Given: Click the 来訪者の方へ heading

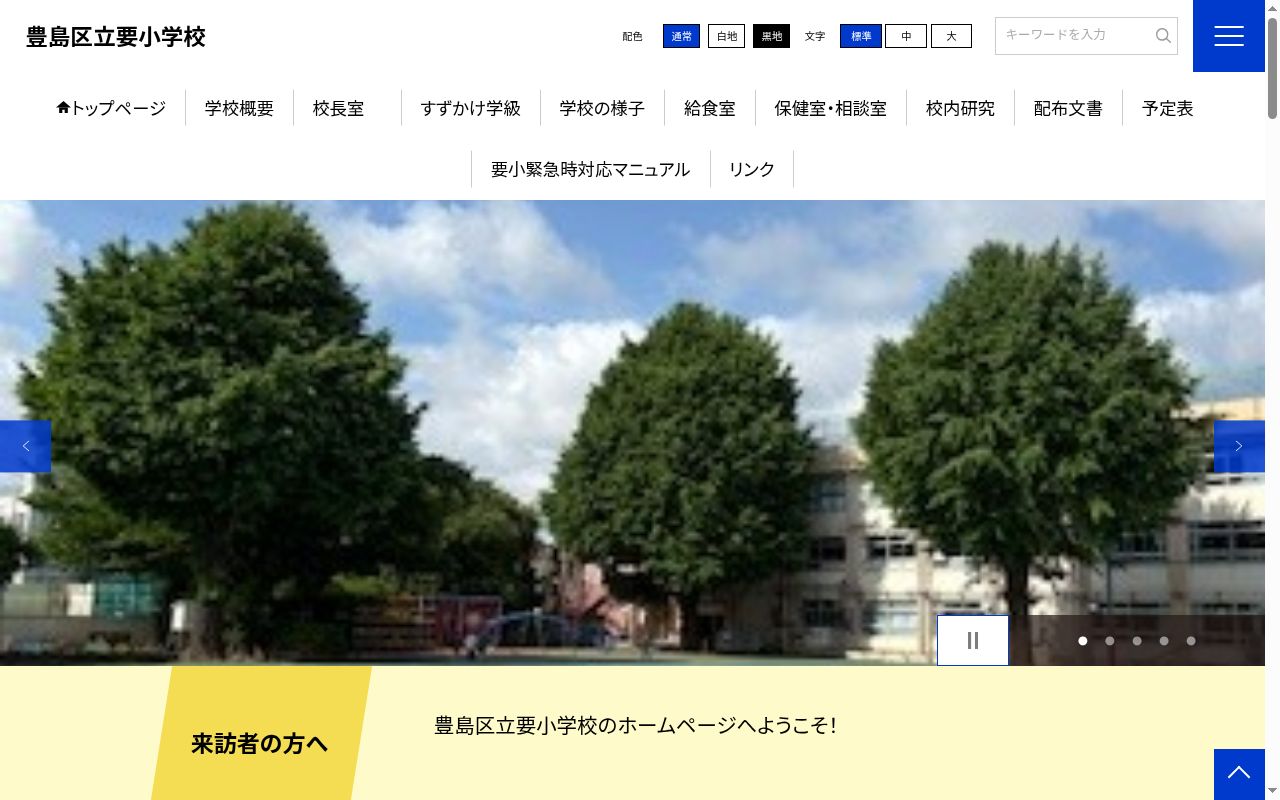Looking at the screenshot, I should (x=259, y=744).
